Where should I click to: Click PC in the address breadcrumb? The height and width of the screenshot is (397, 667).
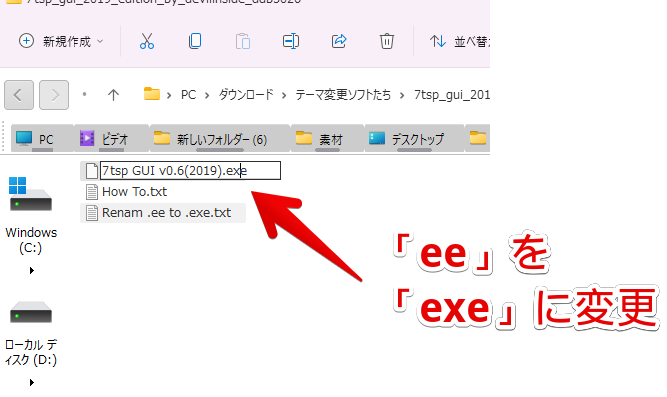188,94
